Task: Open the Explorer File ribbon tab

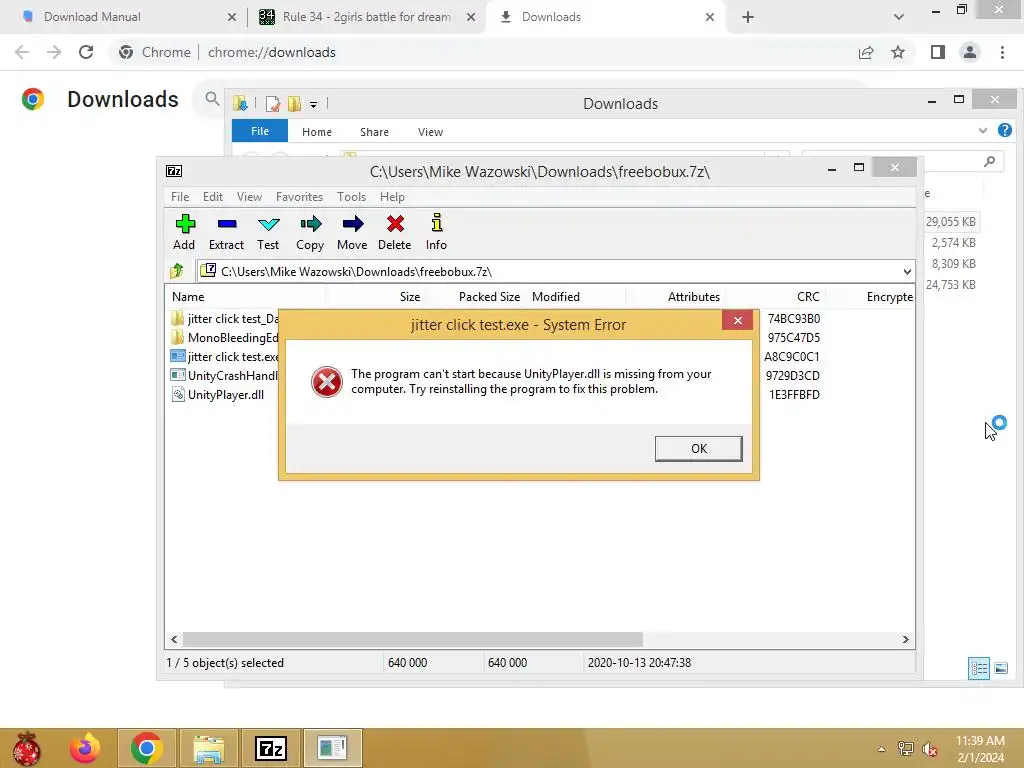Action: [260, 131]
